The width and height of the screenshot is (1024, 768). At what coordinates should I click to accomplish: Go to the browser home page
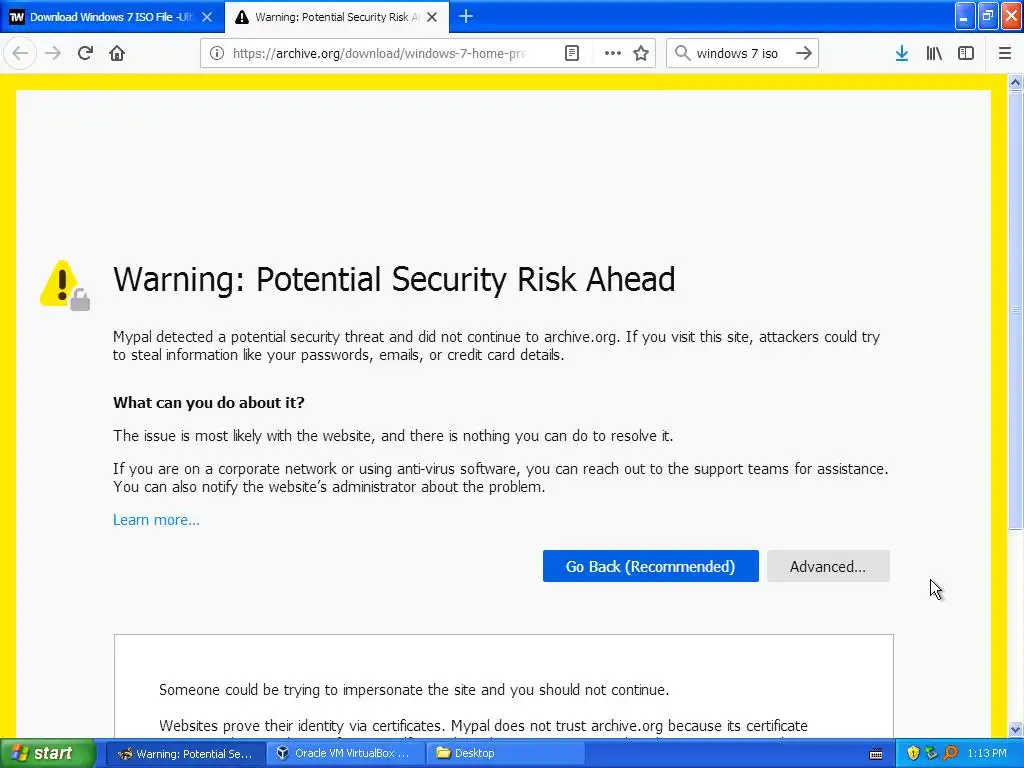[117, 53]
